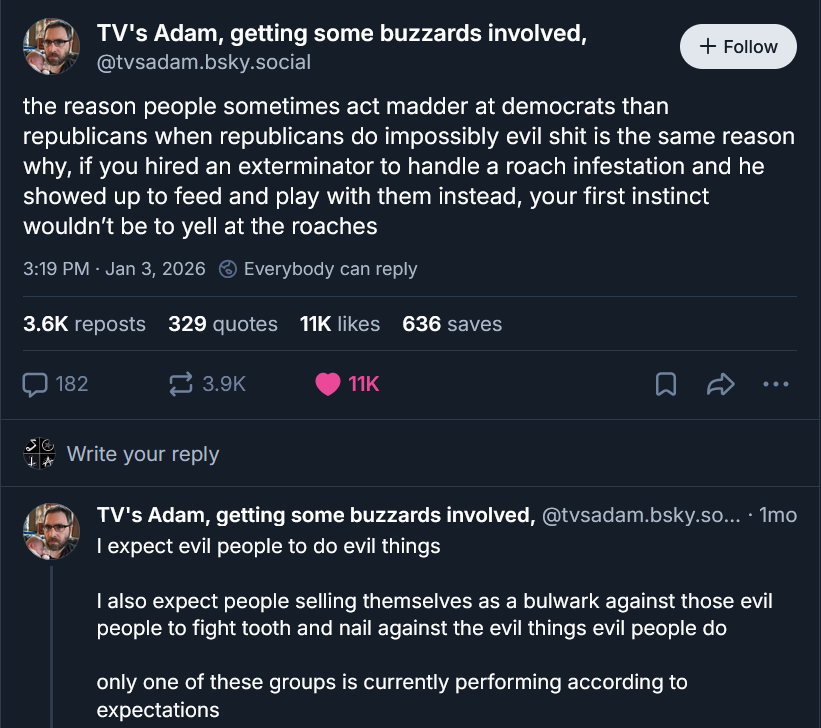The width and height of the screenshot is (821, 728).
Task: Click the Everybody can reply setting
Action: point(330,269)
